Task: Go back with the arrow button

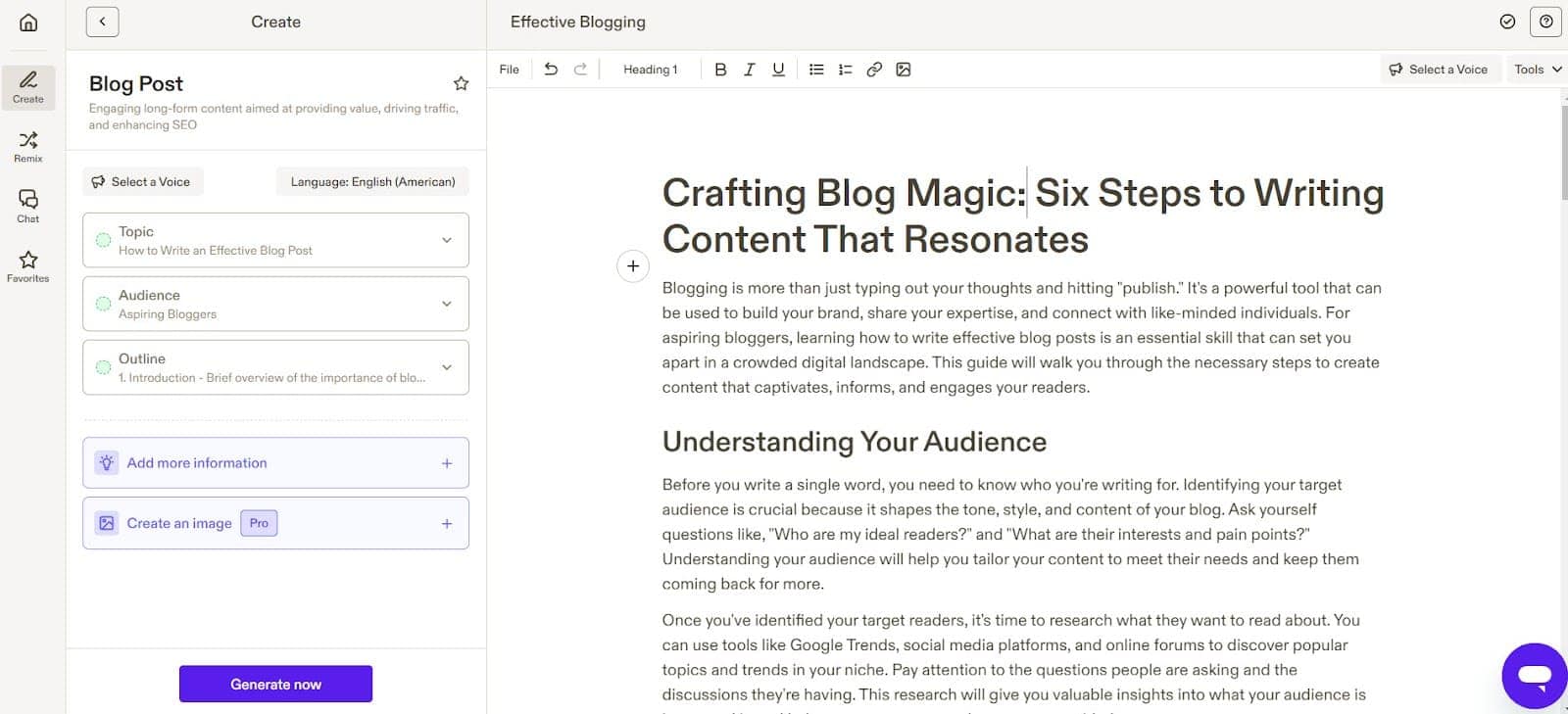Action: click(102, 22)
